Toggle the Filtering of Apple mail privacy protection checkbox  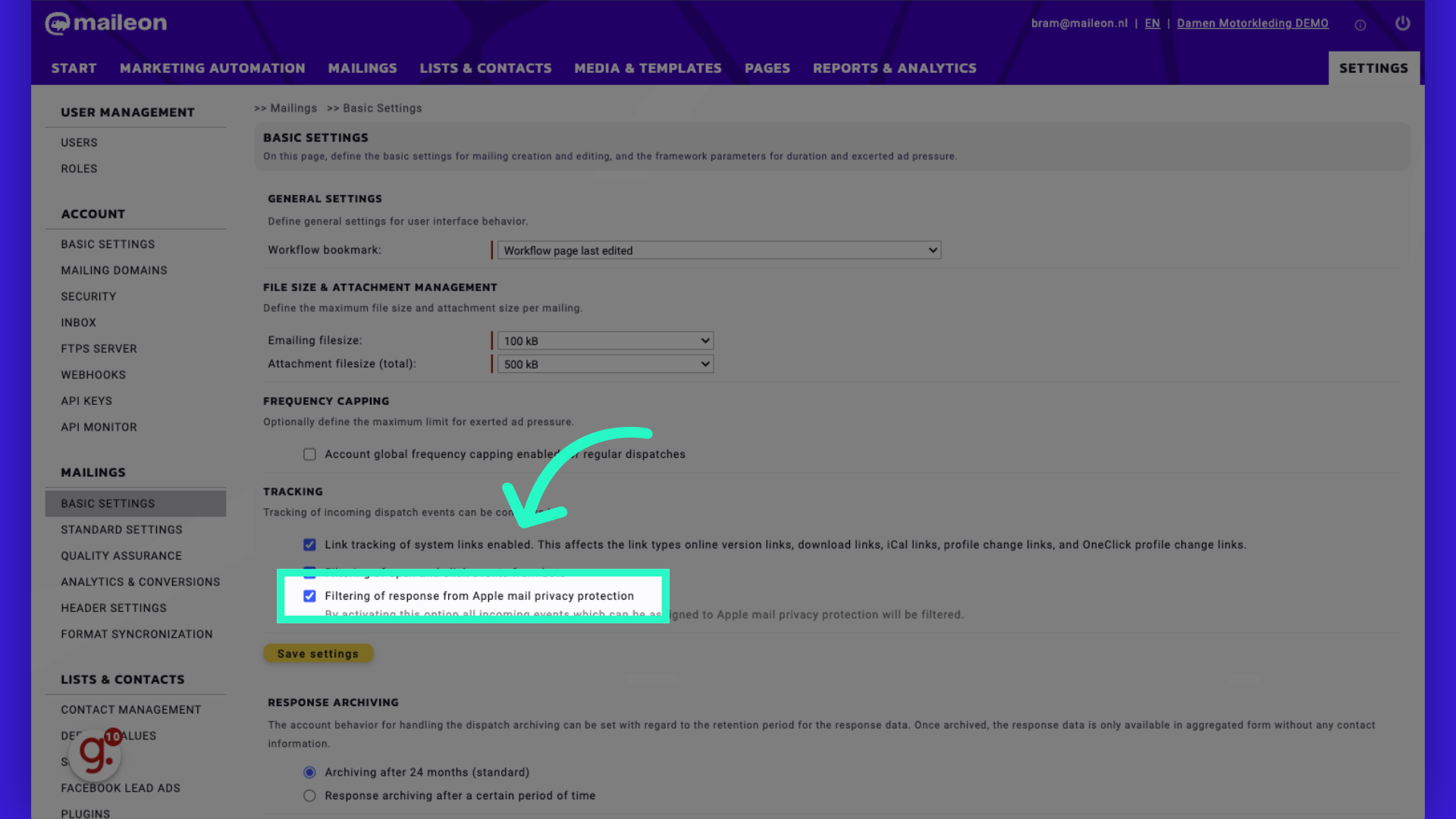tap(310, 596)
